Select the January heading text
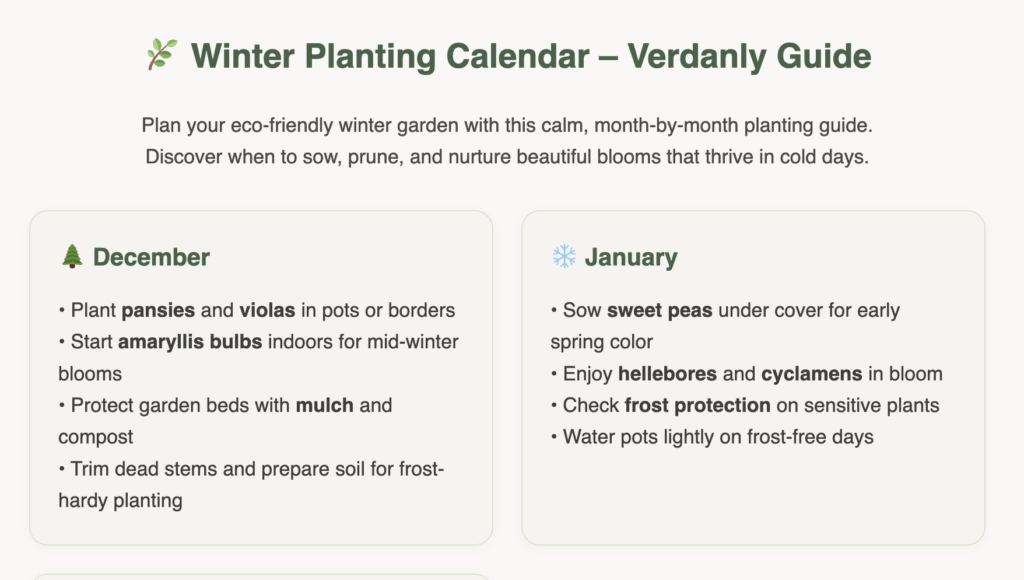Screen dimensions: 1024x580 point(631,257)
